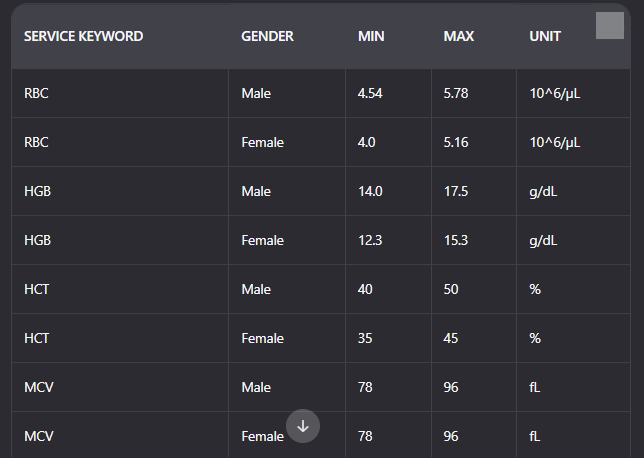Click the gray square button in table header
644x458 pixels.
click(x=610, y=25)
